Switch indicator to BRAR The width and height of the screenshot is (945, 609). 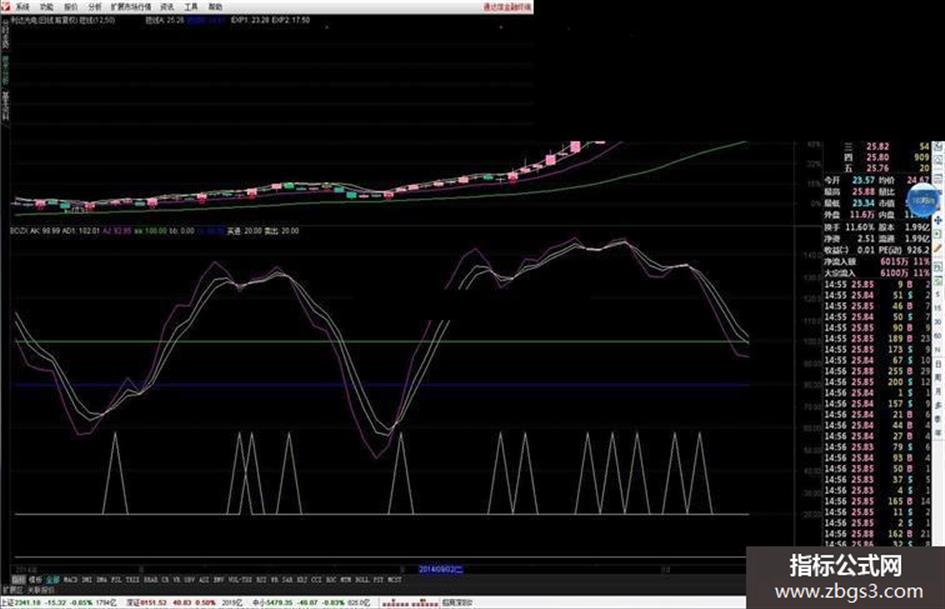coord(151,579)
